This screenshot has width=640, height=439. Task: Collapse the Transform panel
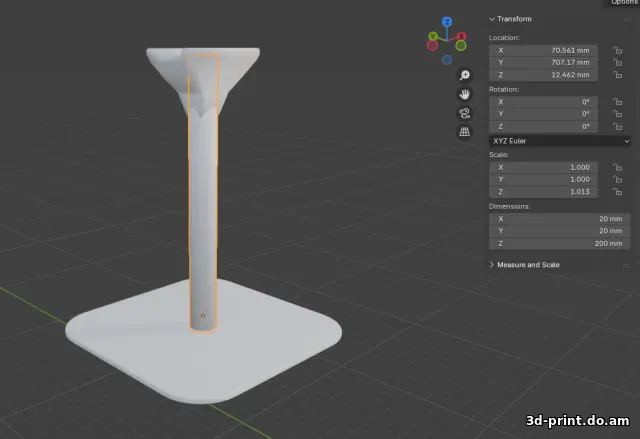click(492, 19)
